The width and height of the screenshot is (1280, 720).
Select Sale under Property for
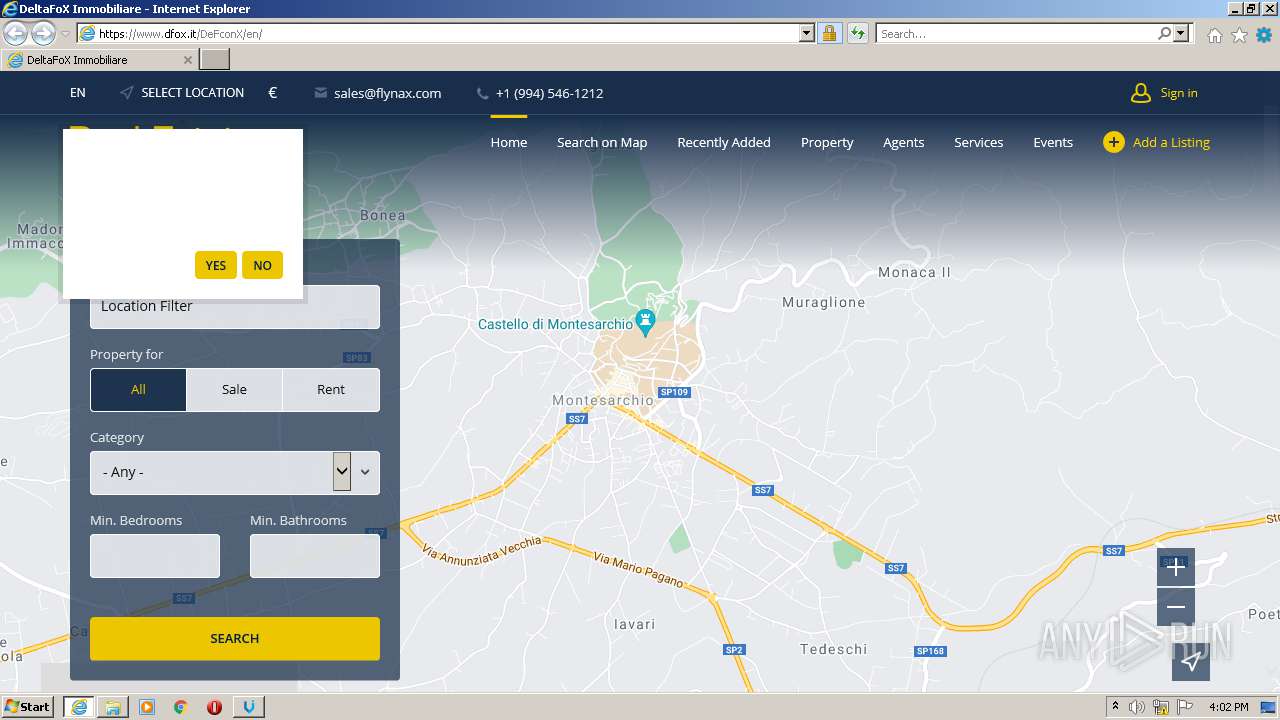point(234,390)
